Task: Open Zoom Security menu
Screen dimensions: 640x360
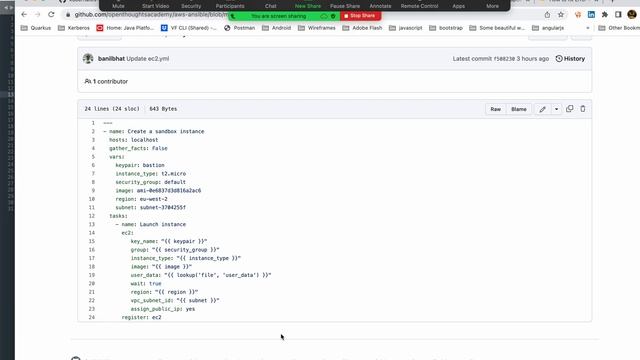Action: 191,5
